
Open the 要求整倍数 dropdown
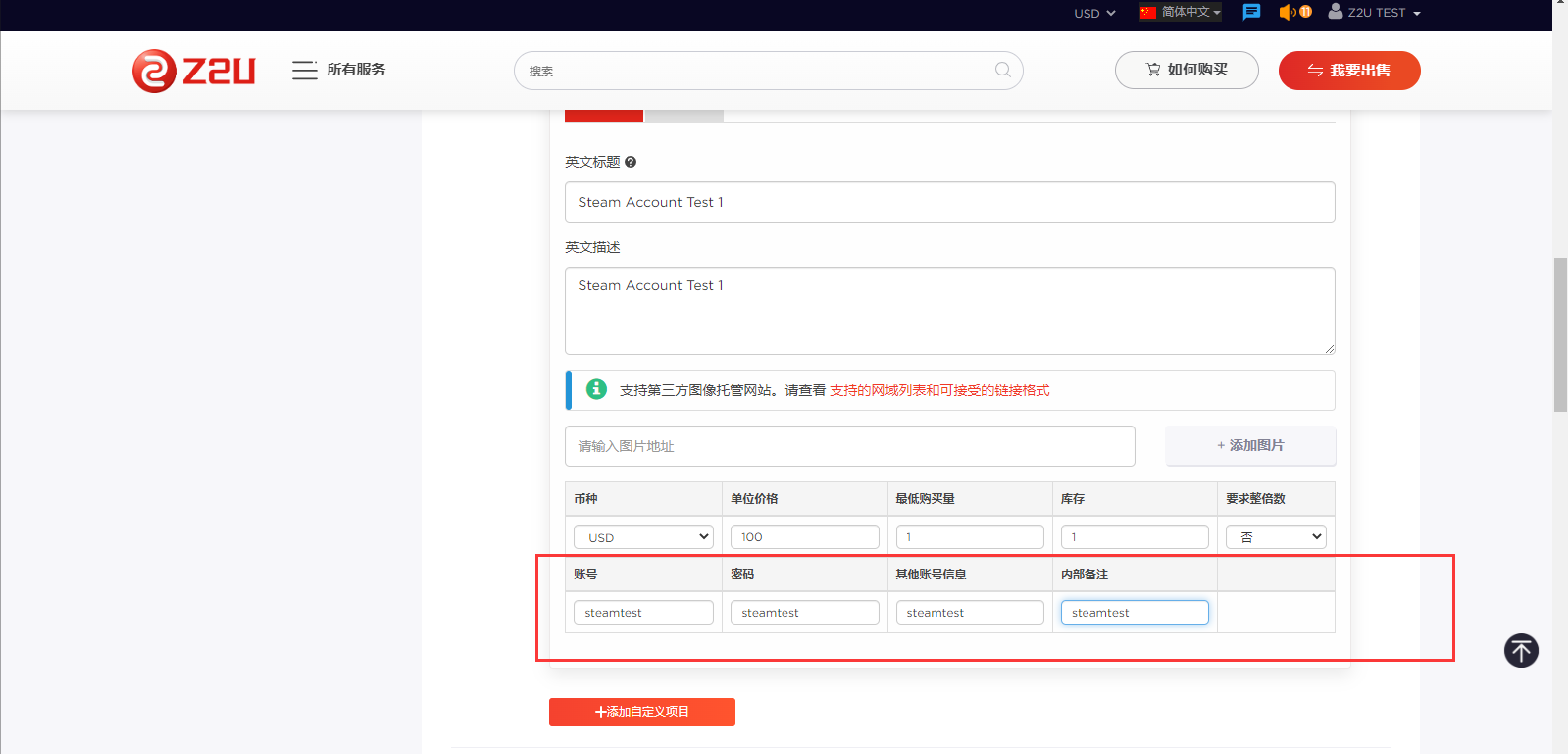1276,537
